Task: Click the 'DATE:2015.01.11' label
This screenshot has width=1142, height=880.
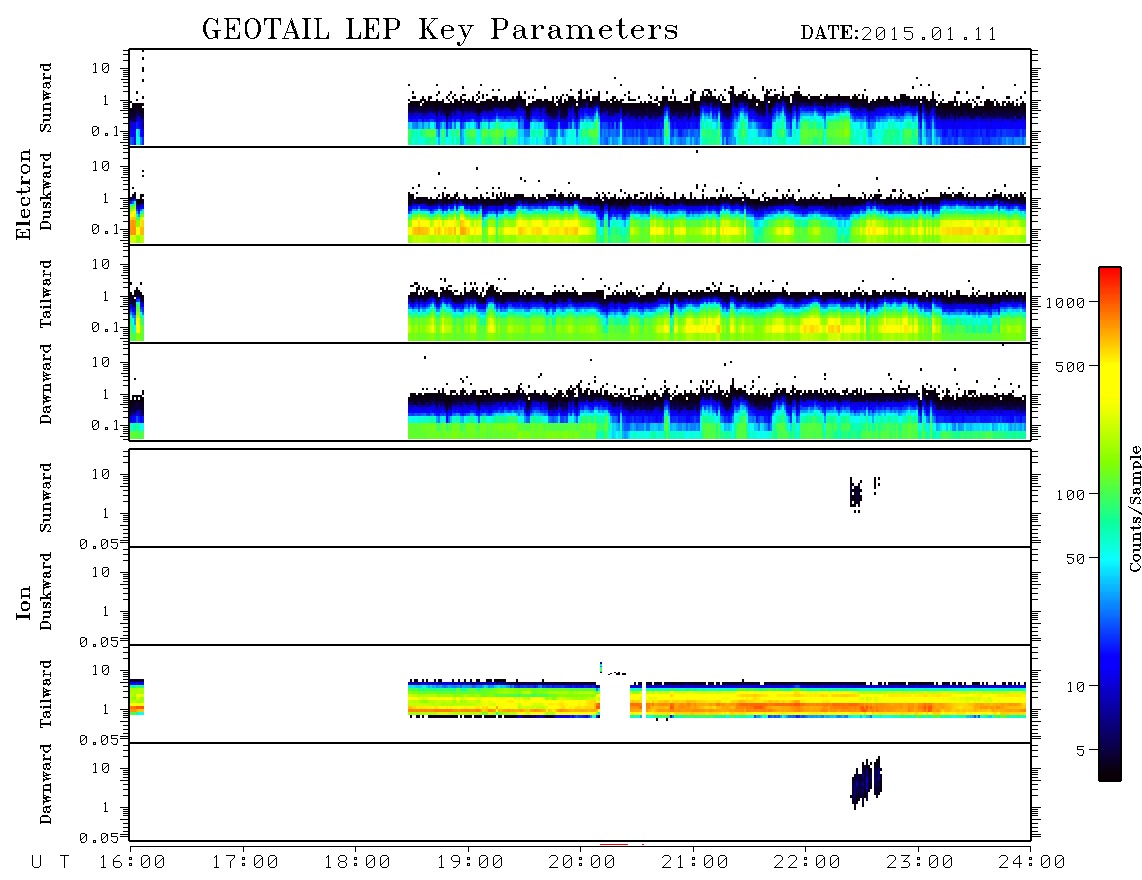Action: [899, 34]
